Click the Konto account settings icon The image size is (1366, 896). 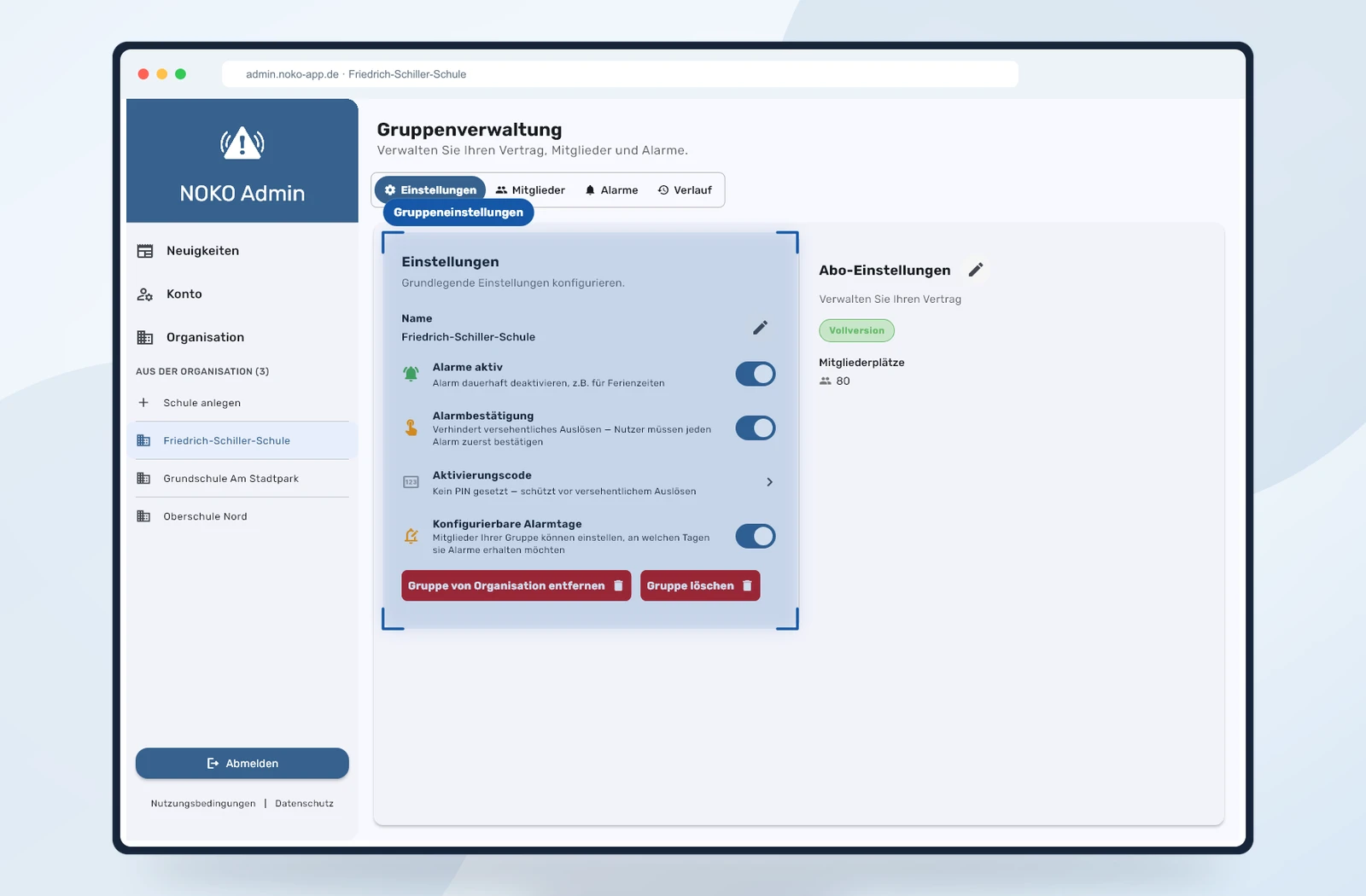pos(145,294)
